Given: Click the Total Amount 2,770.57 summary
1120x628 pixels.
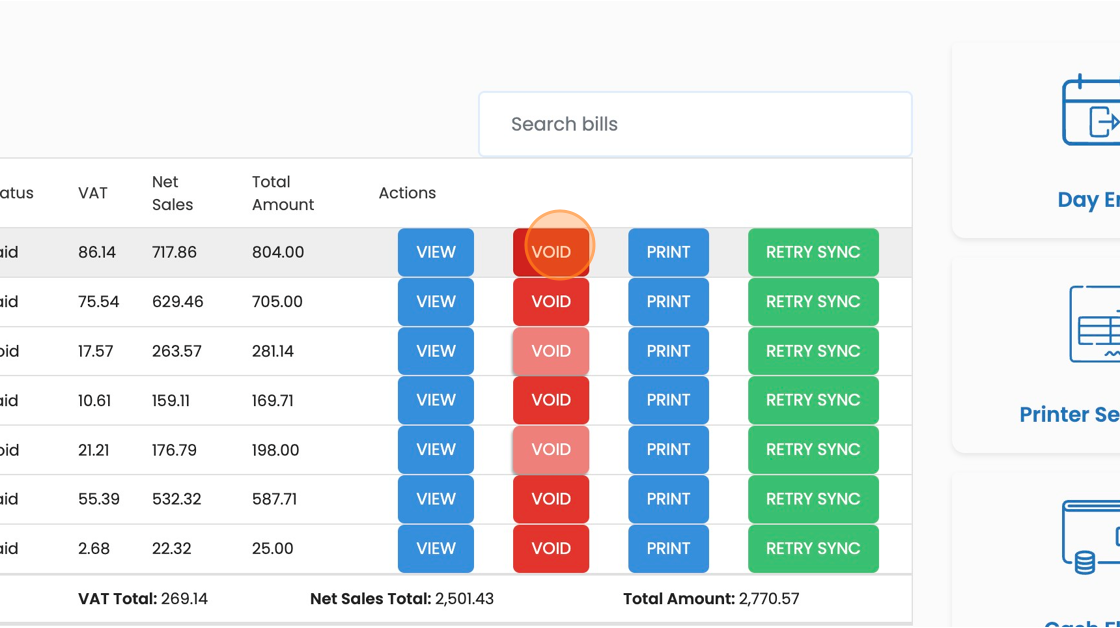Looking at the screenshot, I should 711,599.
